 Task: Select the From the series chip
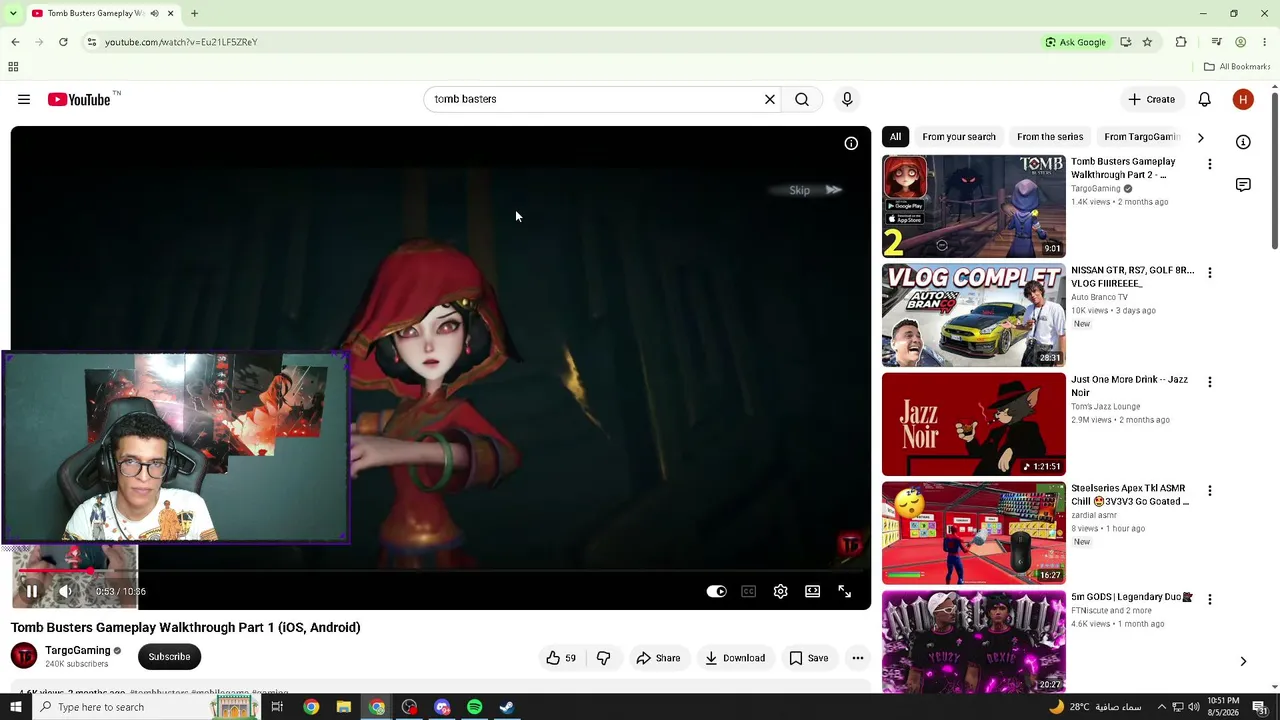pyautogui.click(x=1050, y=137)
